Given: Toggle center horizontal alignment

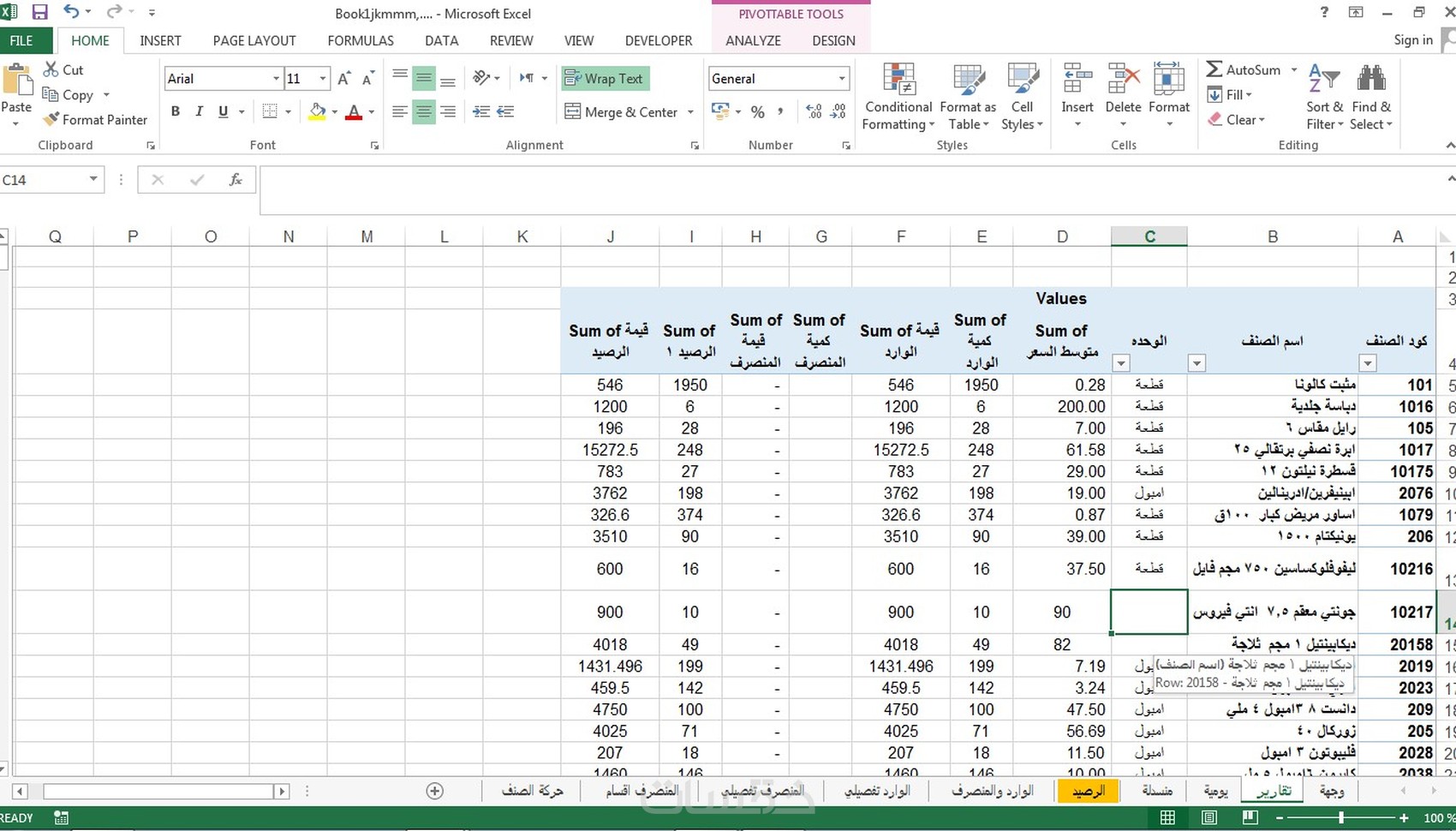Looking at the screenshot, I should [x=423, y=111].
